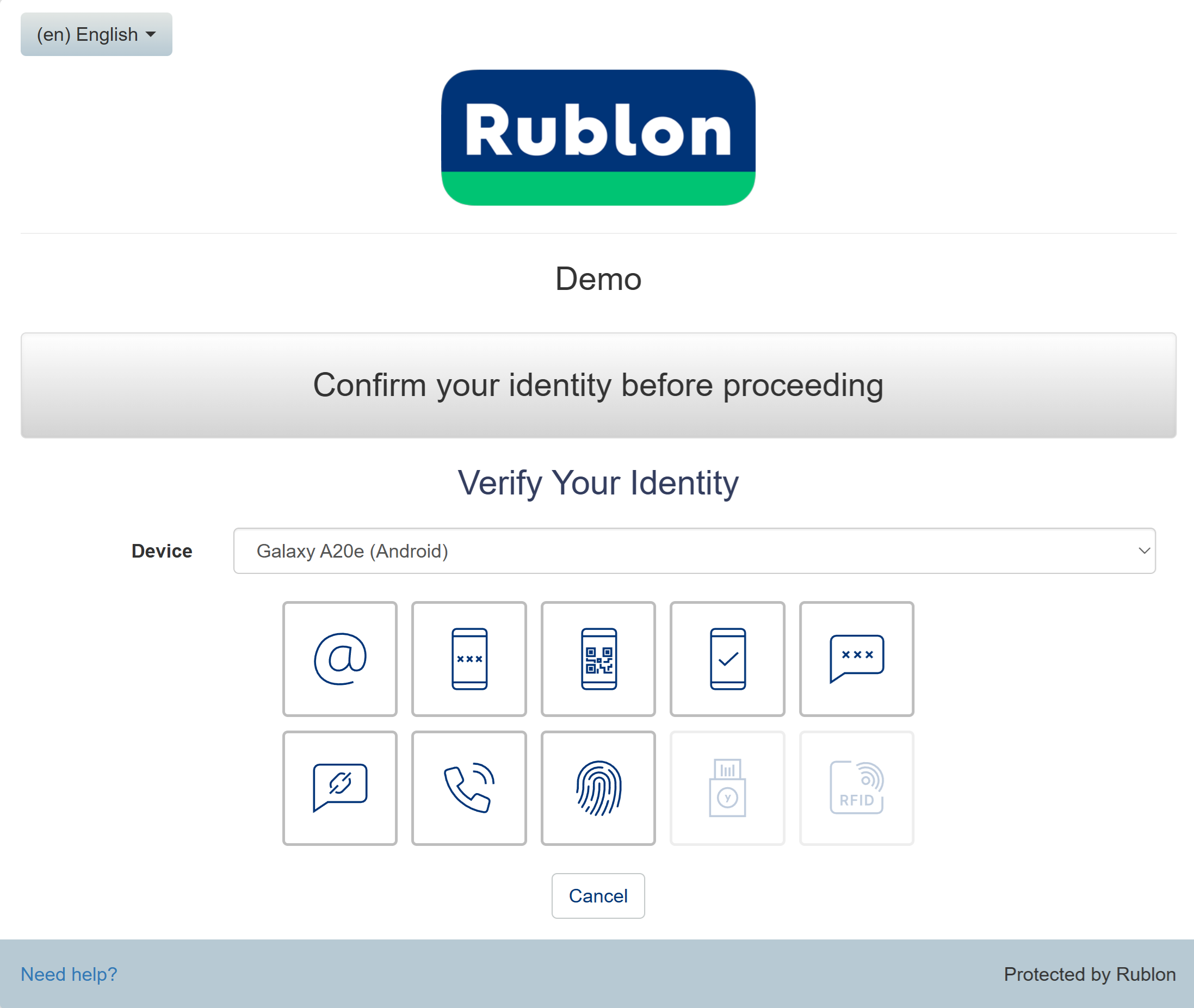Choose the SMS Passcode speech bubble icon
1194x1008 pixels.
tap(856, 658)
